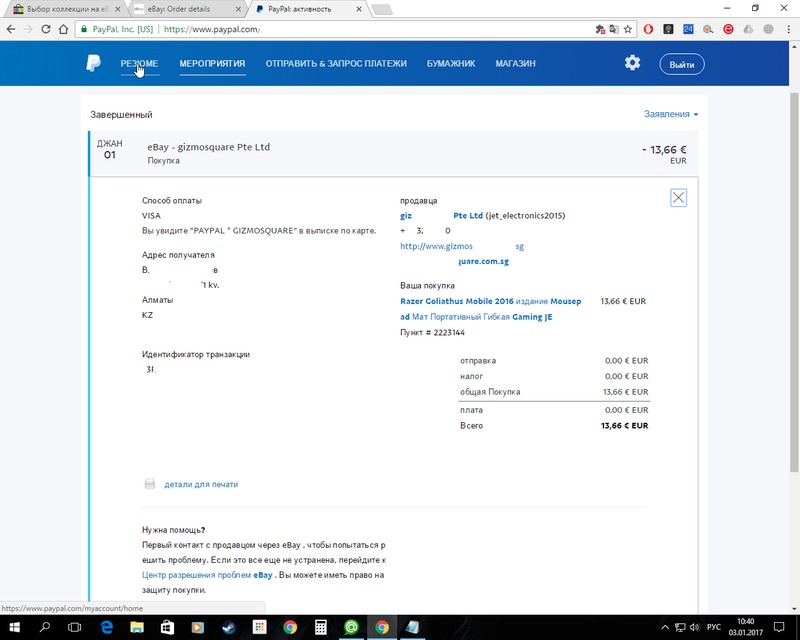Open Steam from the taskbar
The image size is (800, 640).
coord(229,627)
